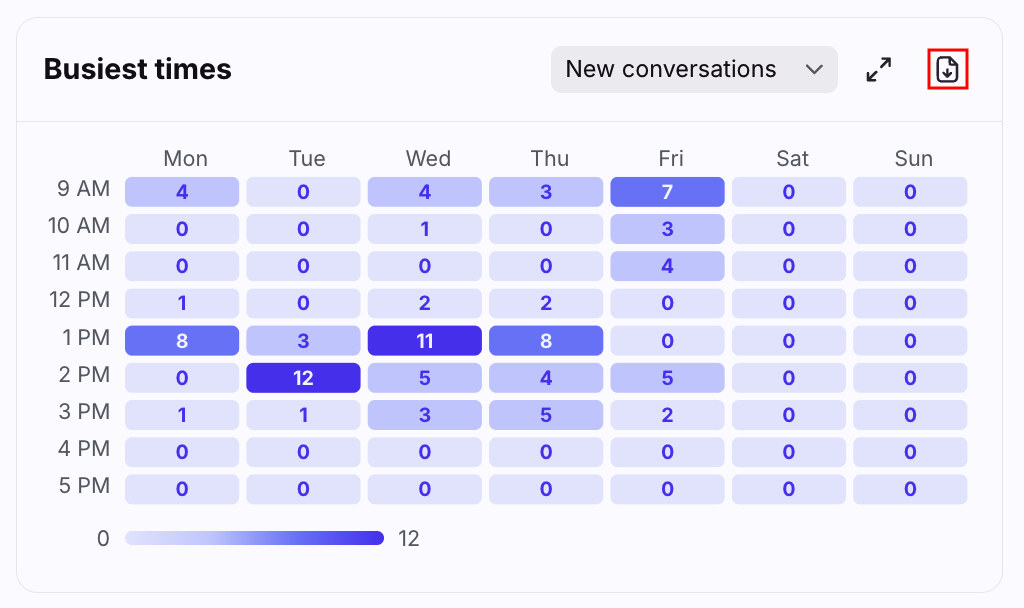The width and height of the screenshot is (1024, 608).
Task: Click the Busiest times heading
Action: (138, 69)
